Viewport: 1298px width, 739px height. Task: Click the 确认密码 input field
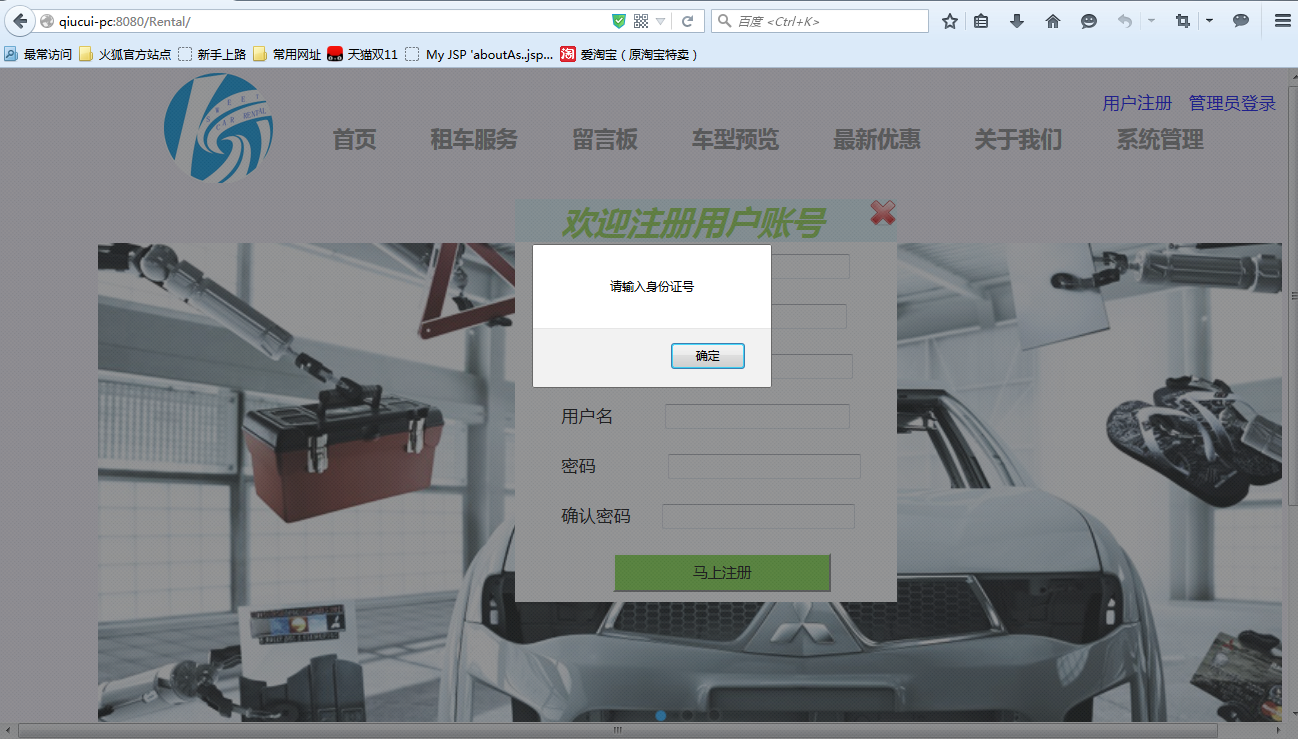pos(758,516)
